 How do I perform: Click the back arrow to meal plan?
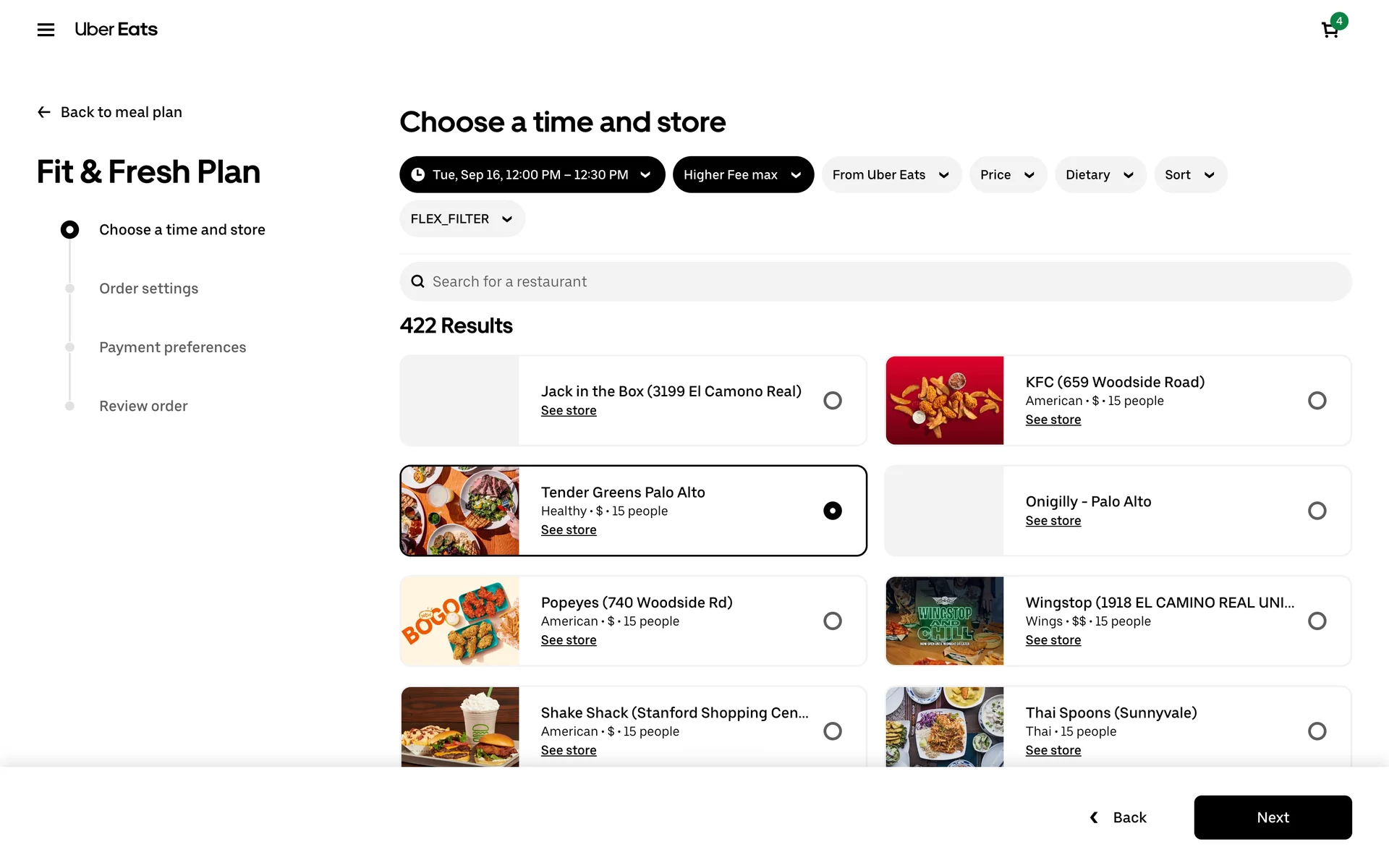(x=44, y=112)
